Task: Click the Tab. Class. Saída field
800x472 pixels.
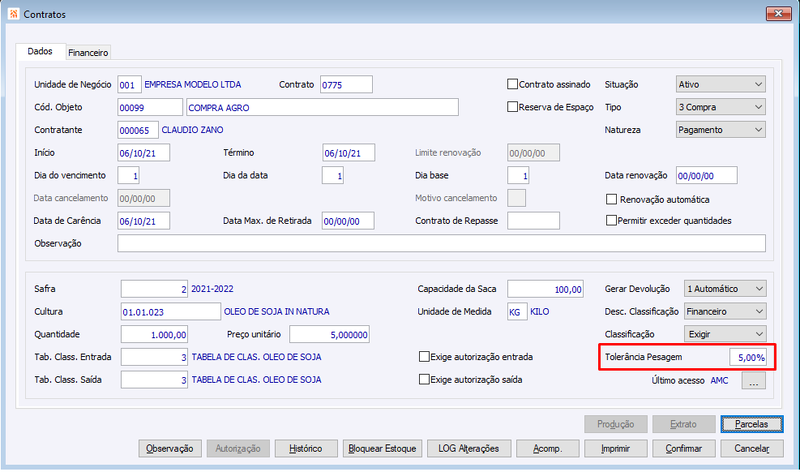Action: pos(154,380)
